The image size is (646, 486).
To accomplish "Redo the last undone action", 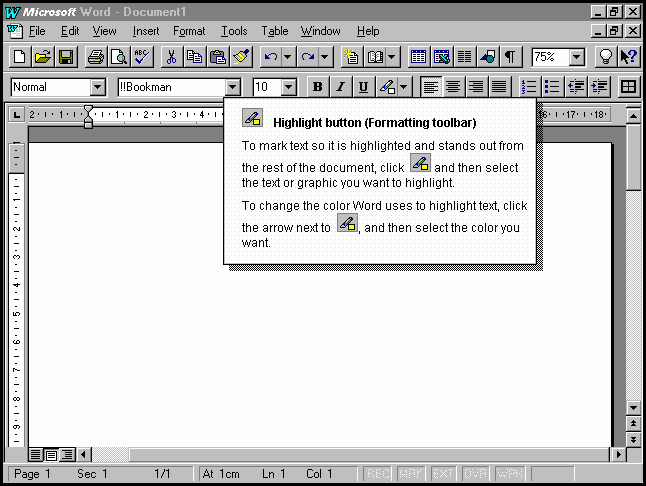I will click(x=308, y=56).
